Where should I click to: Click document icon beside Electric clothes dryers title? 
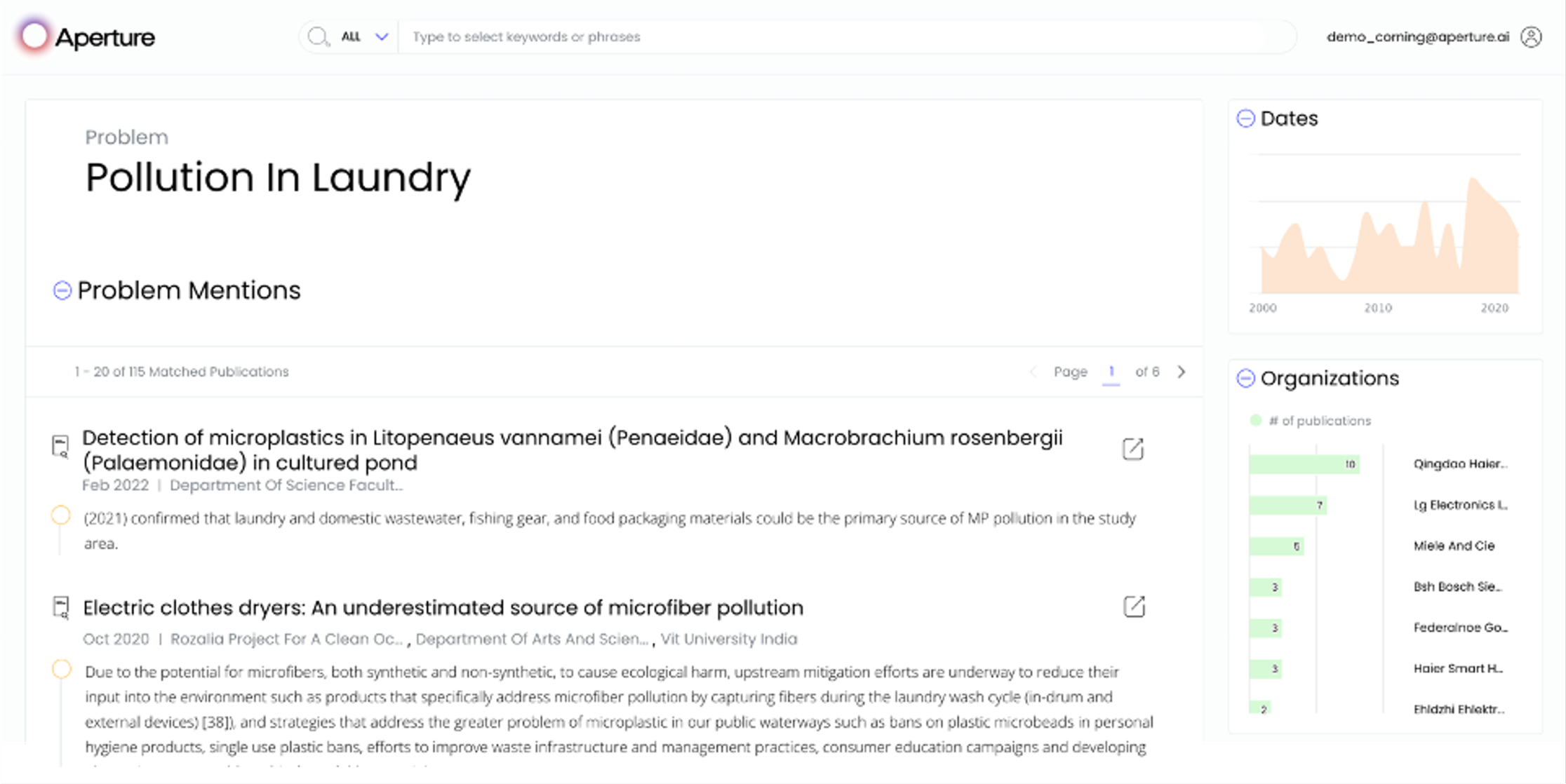[x=61, y=608]
